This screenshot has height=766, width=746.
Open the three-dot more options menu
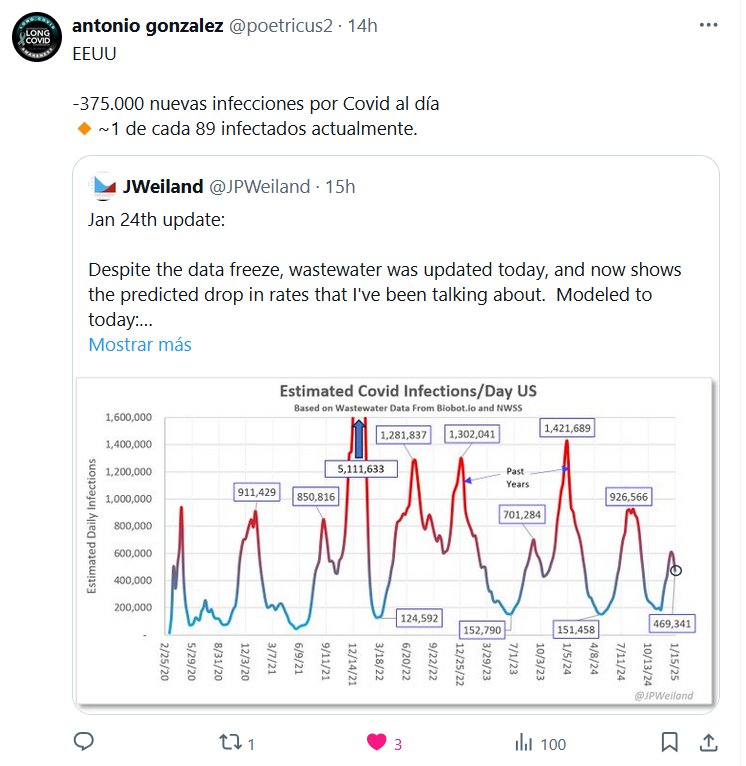(x=707, y=27)
